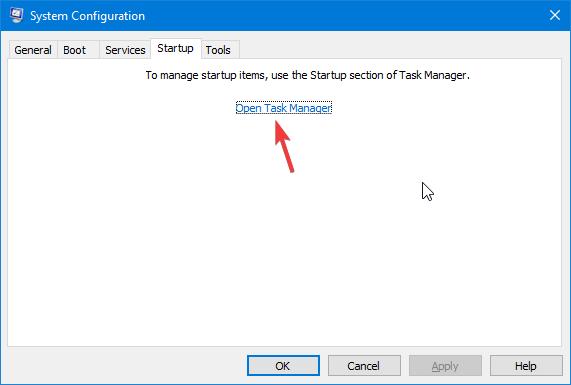The image size is (571, 385).
Task: Go to the Tools tab
Action: click(x=218, y=50)
